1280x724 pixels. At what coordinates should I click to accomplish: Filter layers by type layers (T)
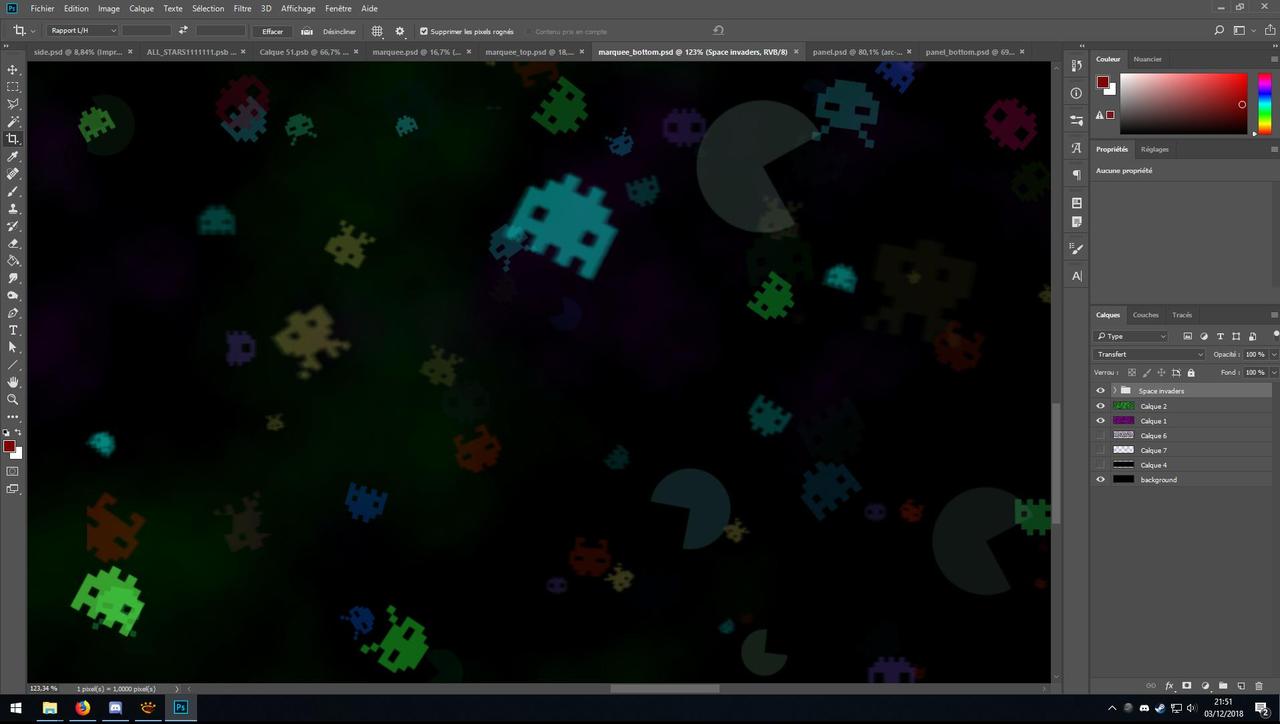(x=1220, y=336)
